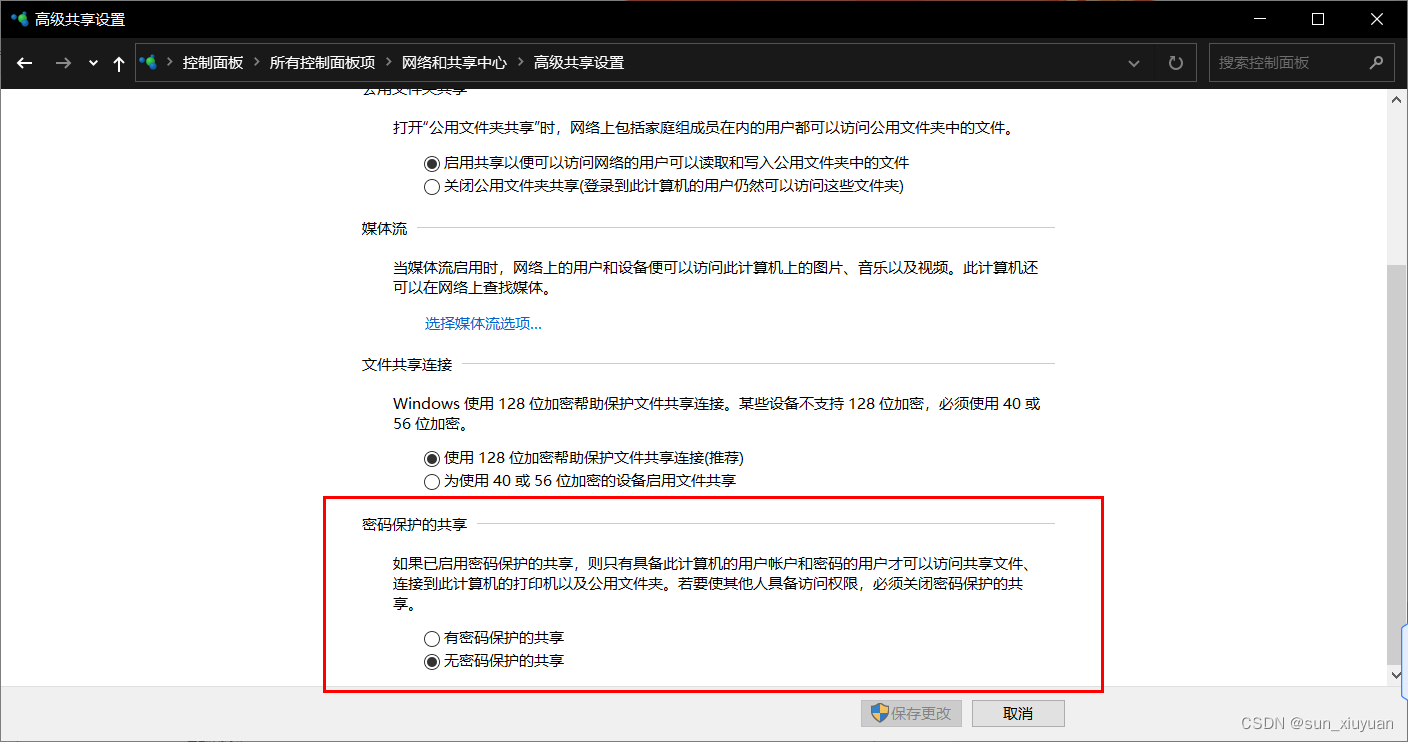The height and width of the screenshot is (742, 1408).
Task: Expand chevron after 网络和共享中心 breadcrumb
Action: point(521,62)
